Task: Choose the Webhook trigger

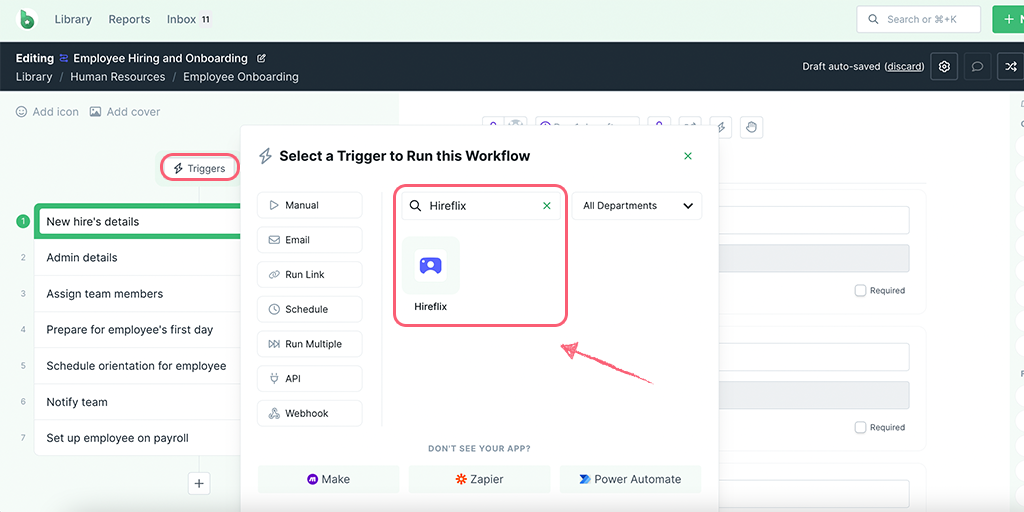Action: 310,413
